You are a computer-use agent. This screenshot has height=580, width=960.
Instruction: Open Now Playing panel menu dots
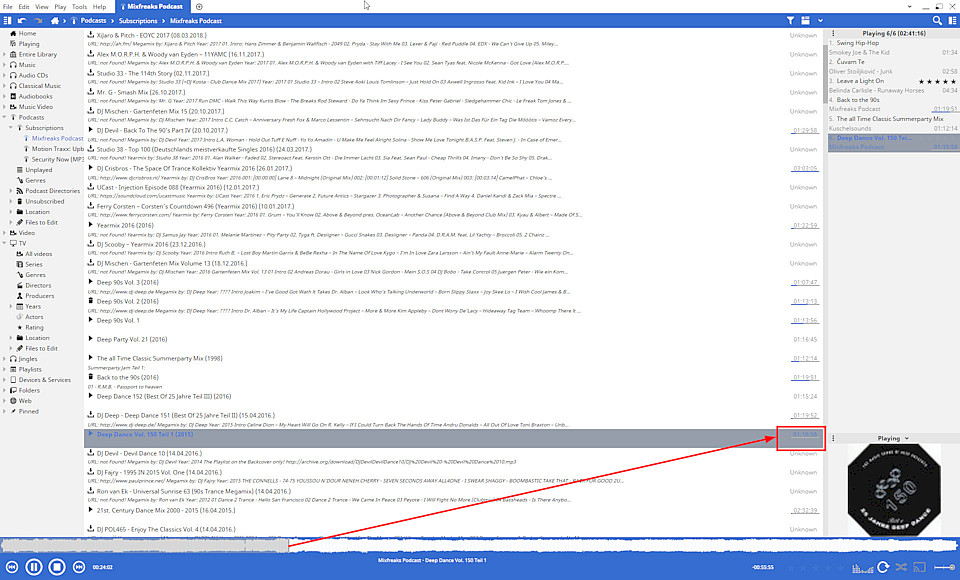(x=833, y=33)
